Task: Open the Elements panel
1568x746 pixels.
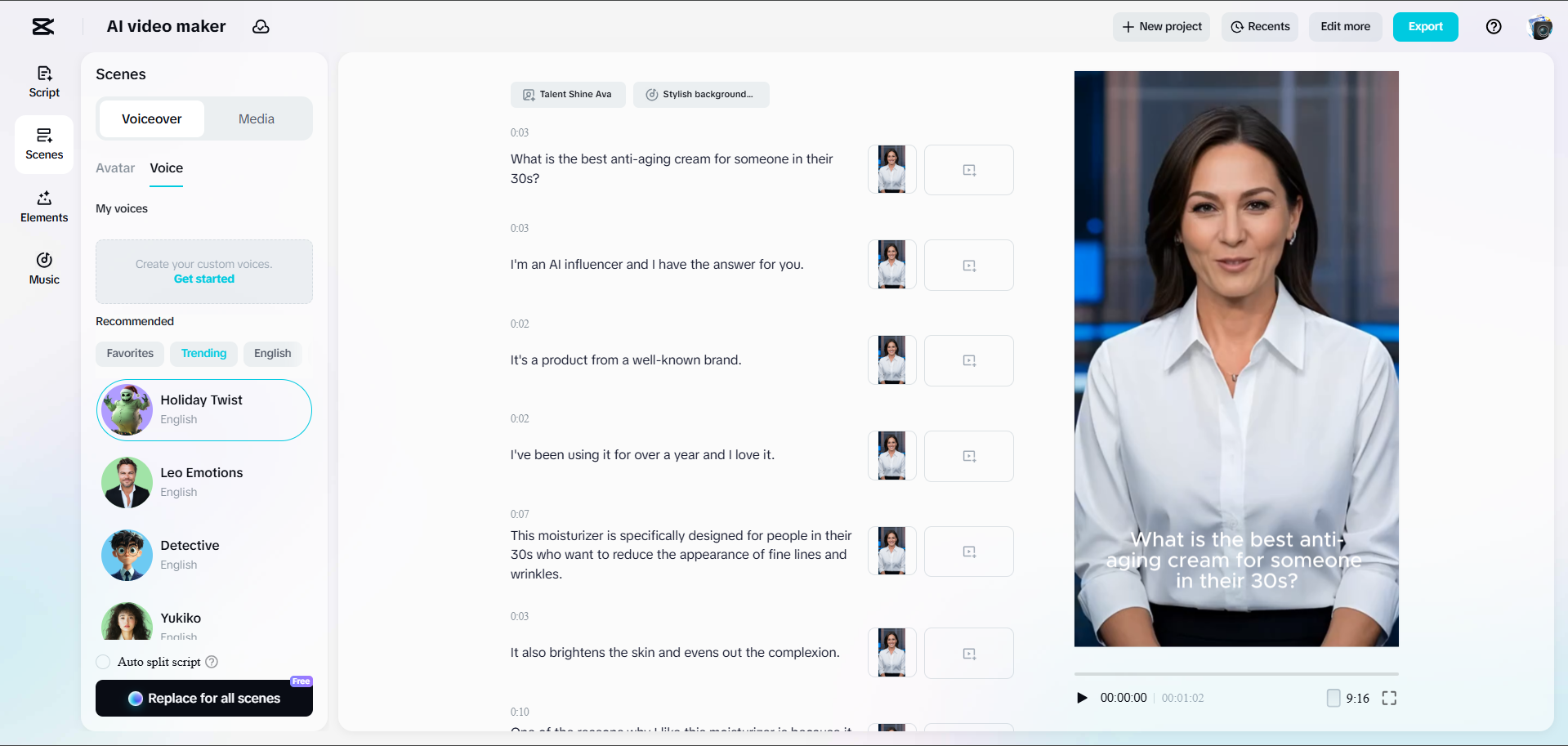Action: point(43,206)
